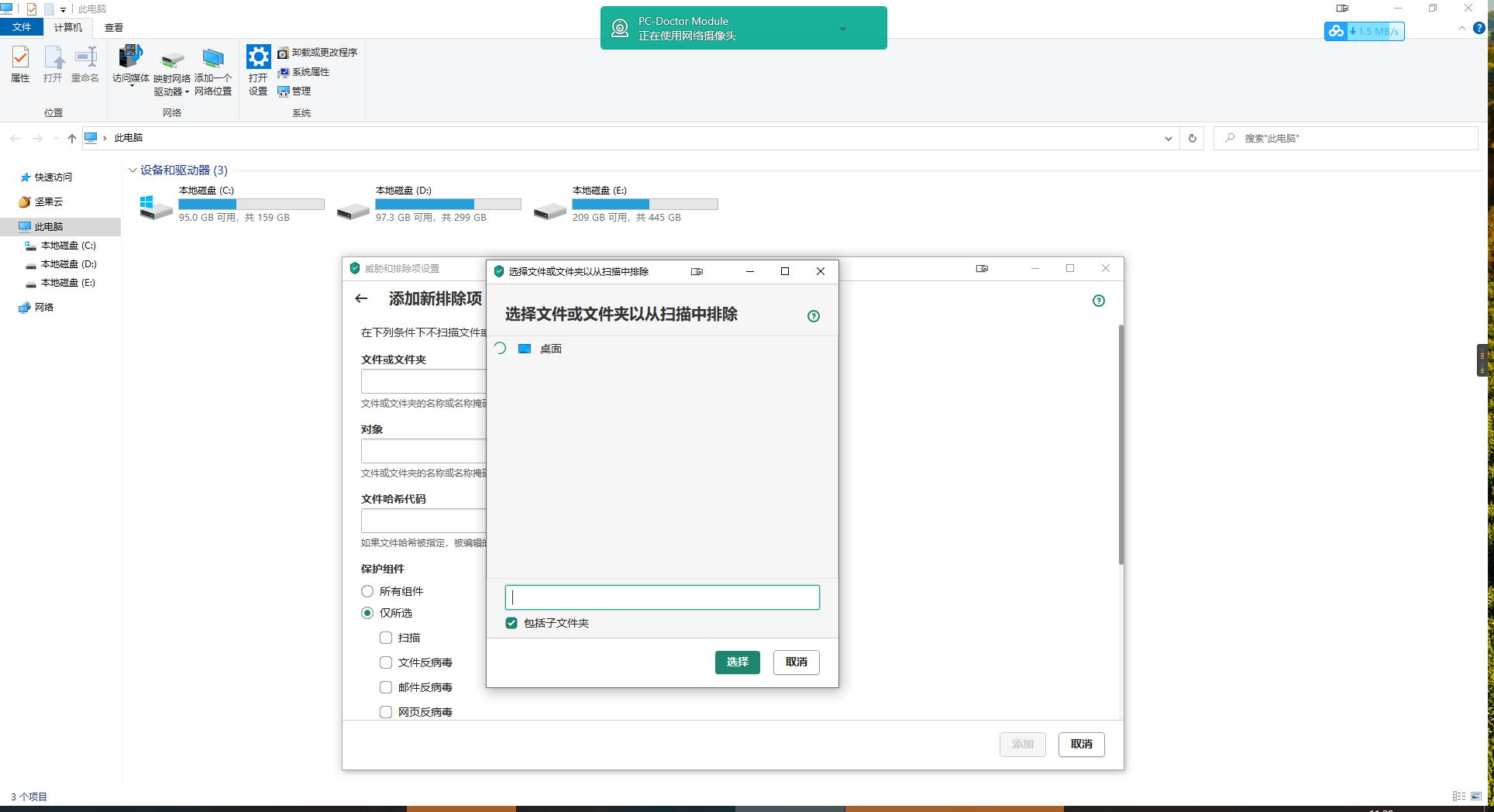Image resolution: width=1494 pixels, height=812 pixels.
Task: Open the address bar history dropdown
Action: tap(1168, 139)
